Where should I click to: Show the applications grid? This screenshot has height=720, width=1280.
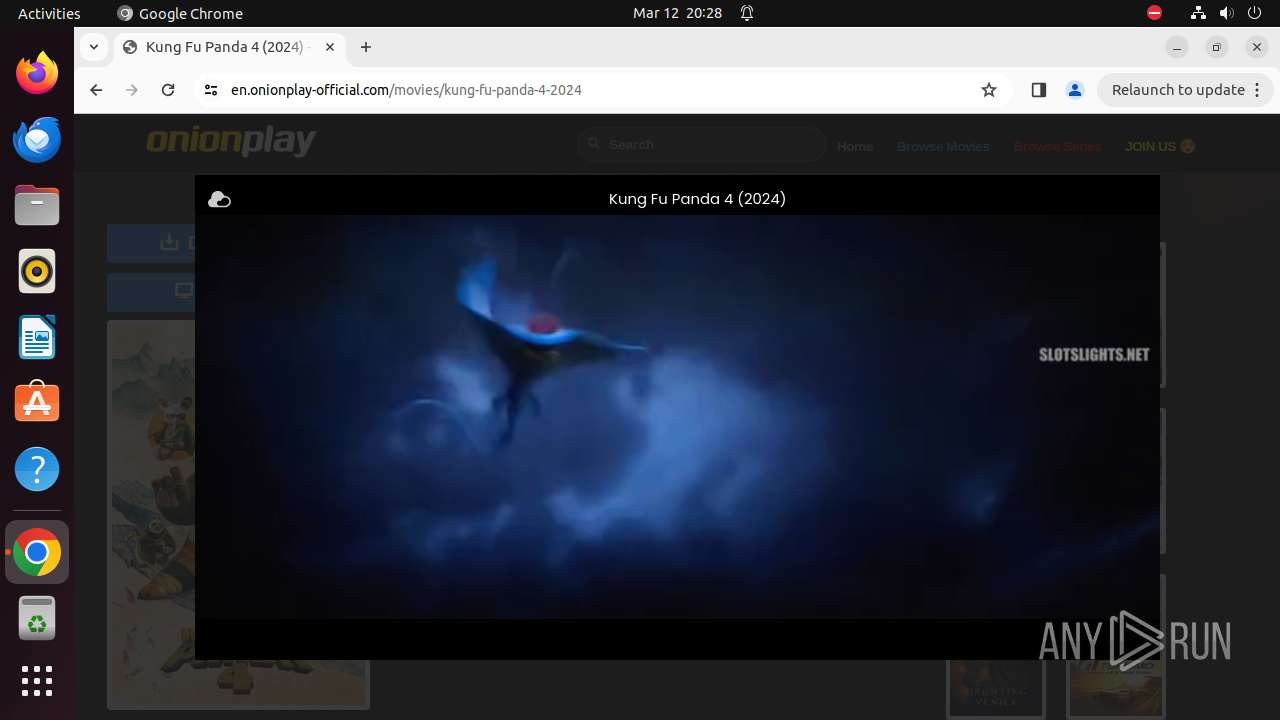tap(37, 681)
